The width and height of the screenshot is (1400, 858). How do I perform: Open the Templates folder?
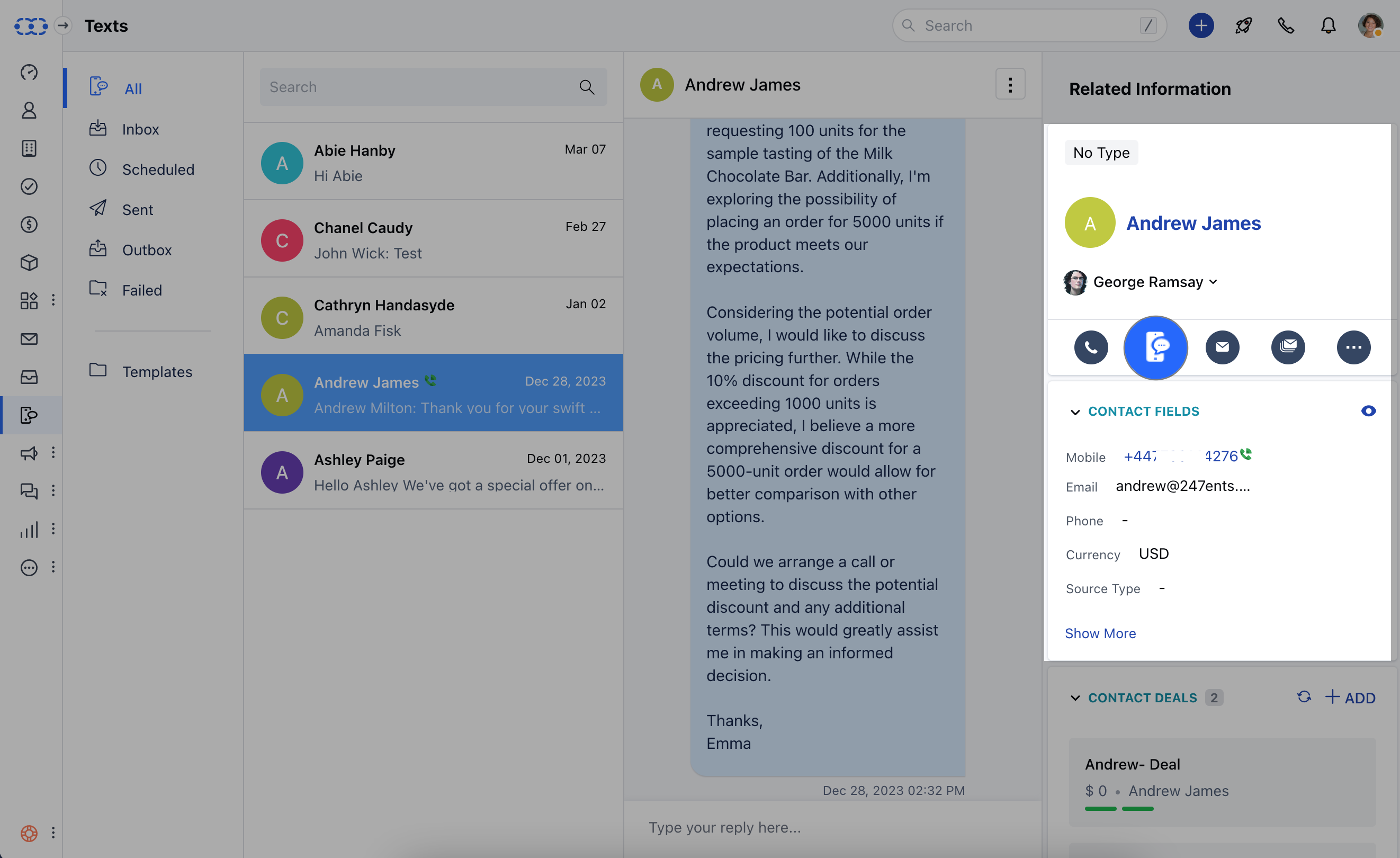tap(157, 372)
